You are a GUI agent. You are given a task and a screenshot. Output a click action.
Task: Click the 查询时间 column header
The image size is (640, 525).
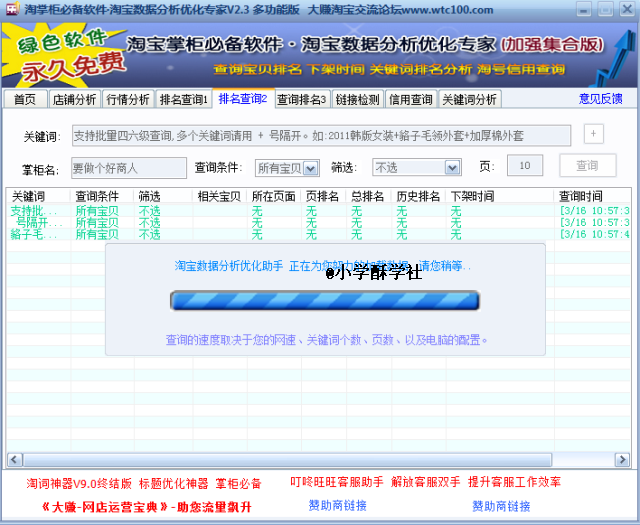[592, 196]
